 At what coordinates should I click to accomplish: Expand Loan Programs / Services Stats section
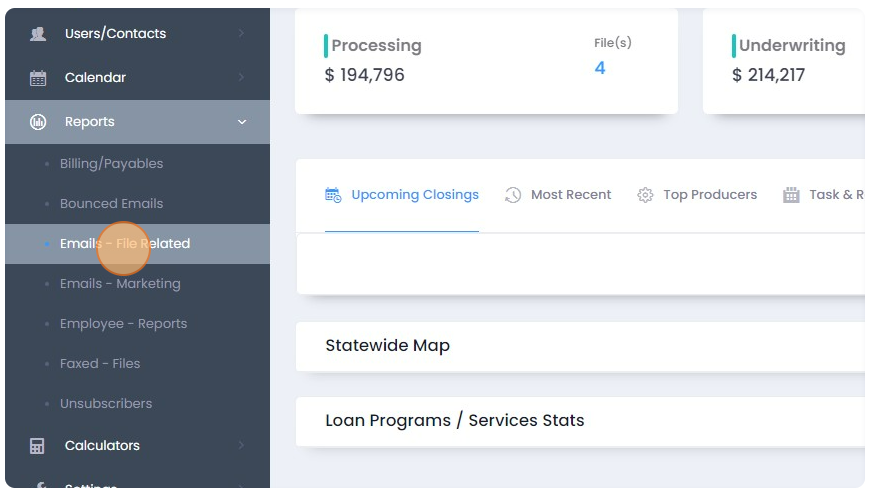point(580,421)
